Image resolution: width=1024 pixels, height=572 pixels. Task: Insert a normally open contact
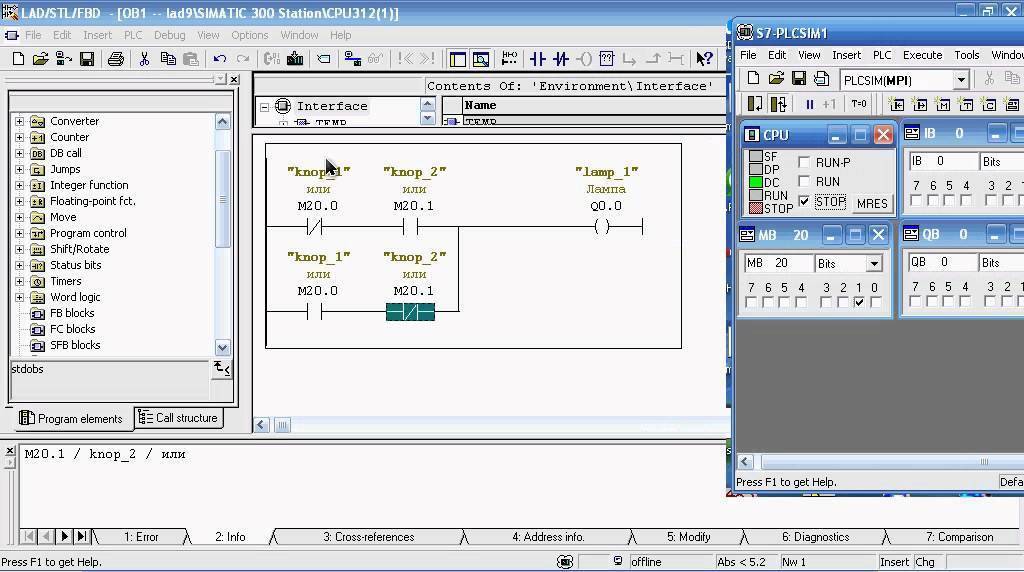pyautogui.click(x=537, y=59)
